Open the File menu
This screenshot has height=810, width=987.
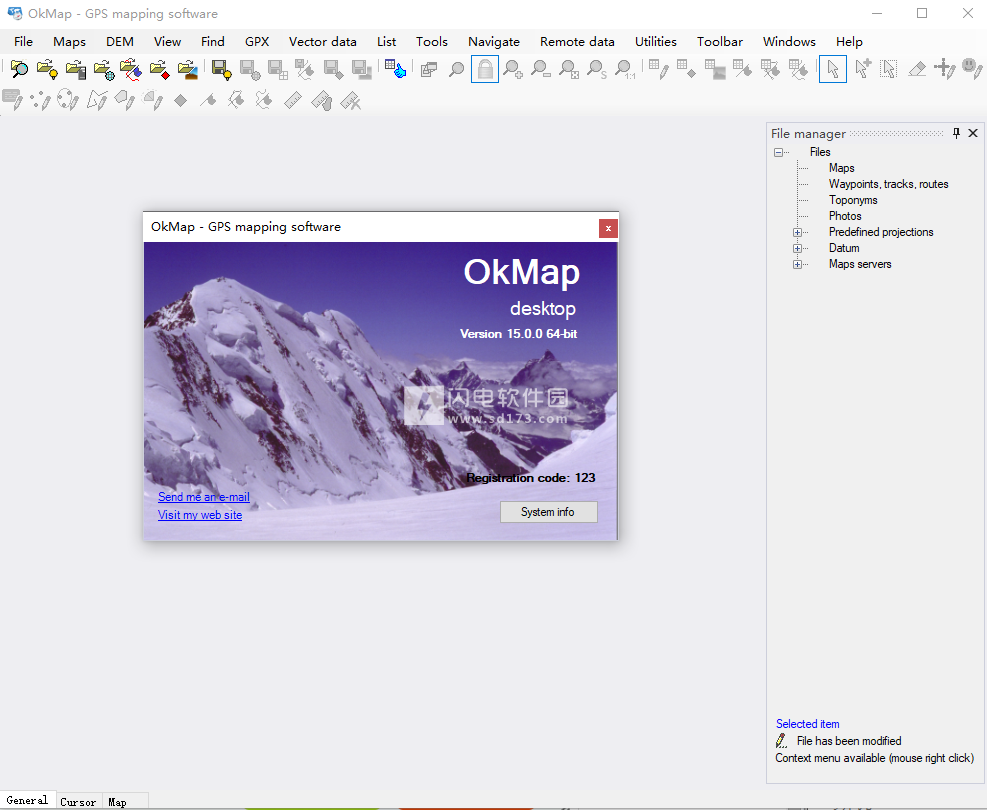[23, 42]
